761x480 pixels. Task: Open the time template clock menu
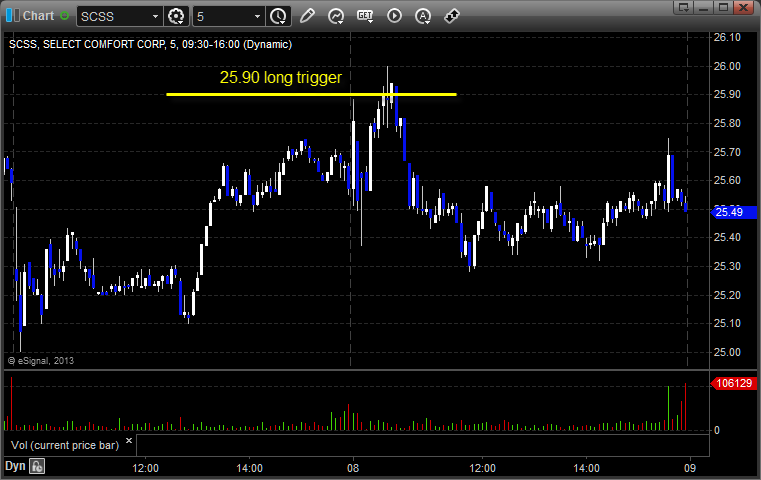click(x=278, y=17)
